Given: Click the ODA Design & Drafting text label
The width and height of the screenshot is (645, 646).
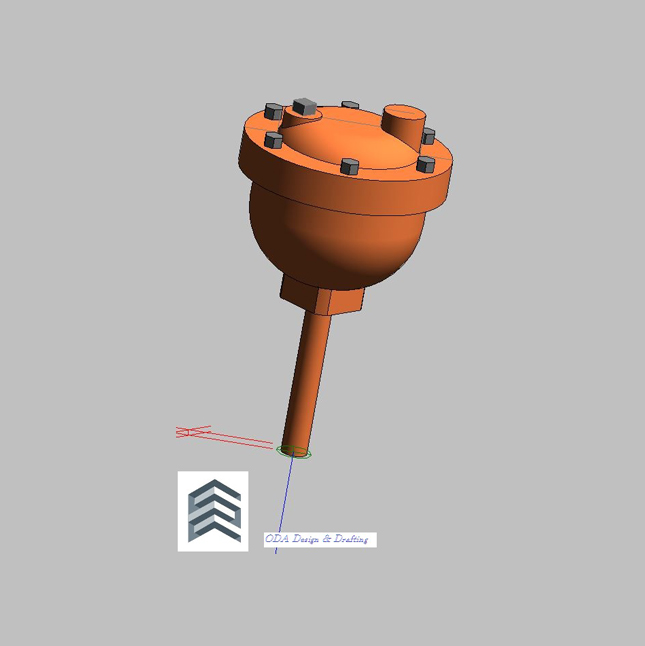Looking at the screenshot, I should click(320, 539).
